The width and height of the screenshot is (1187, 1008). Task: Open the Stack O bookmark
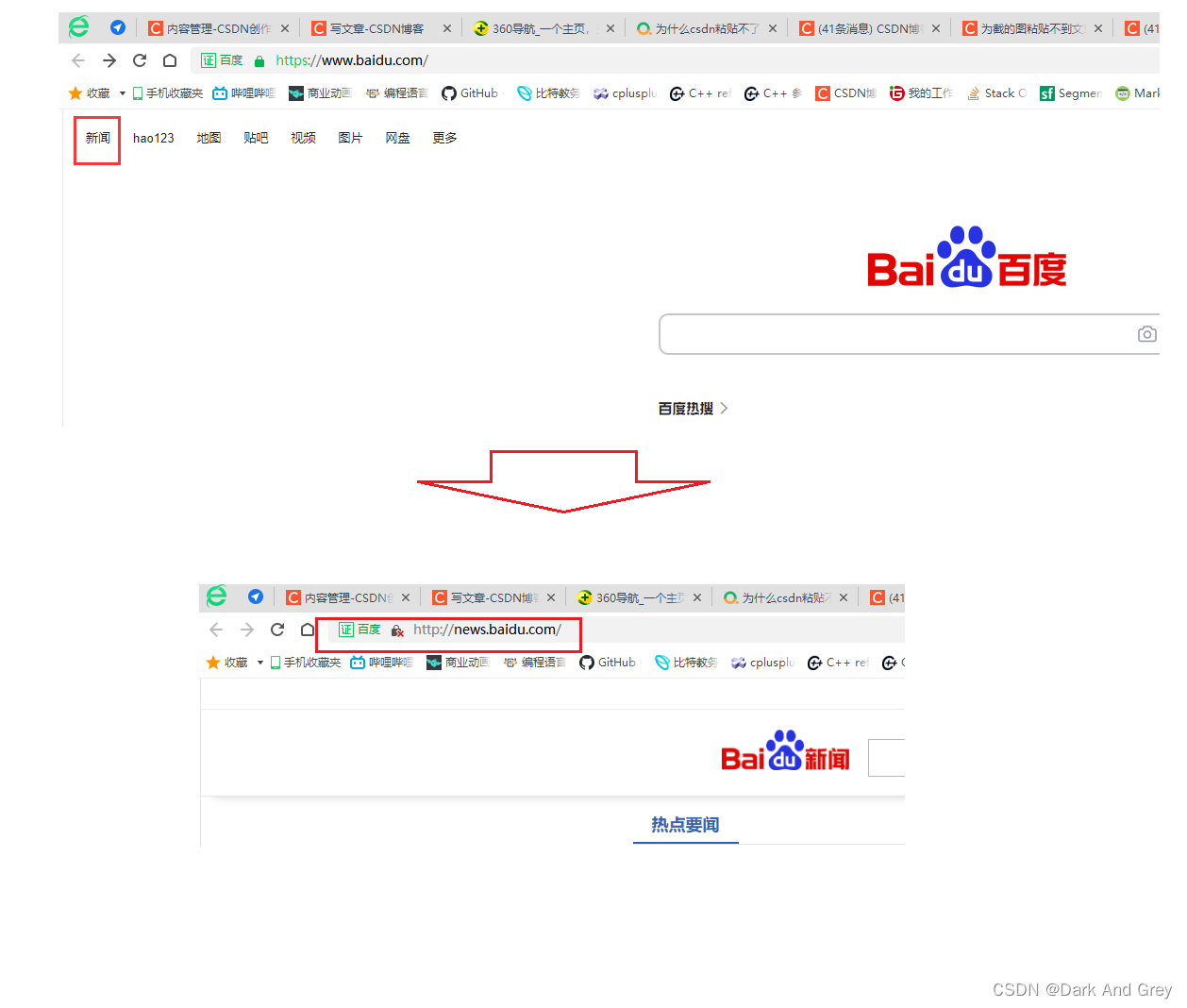coord(996,93)
